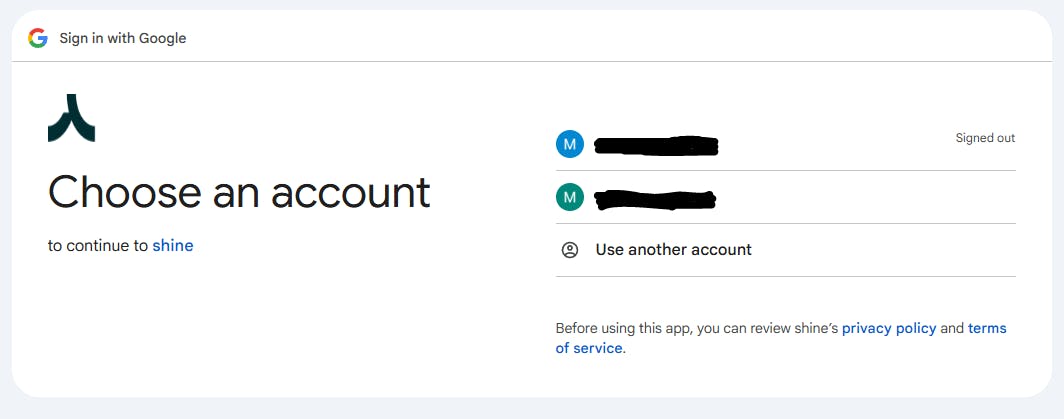Click the "to continue to" text
This screenshot has height=419, width=1064.
pyautogui.click(x=98, y=246)
